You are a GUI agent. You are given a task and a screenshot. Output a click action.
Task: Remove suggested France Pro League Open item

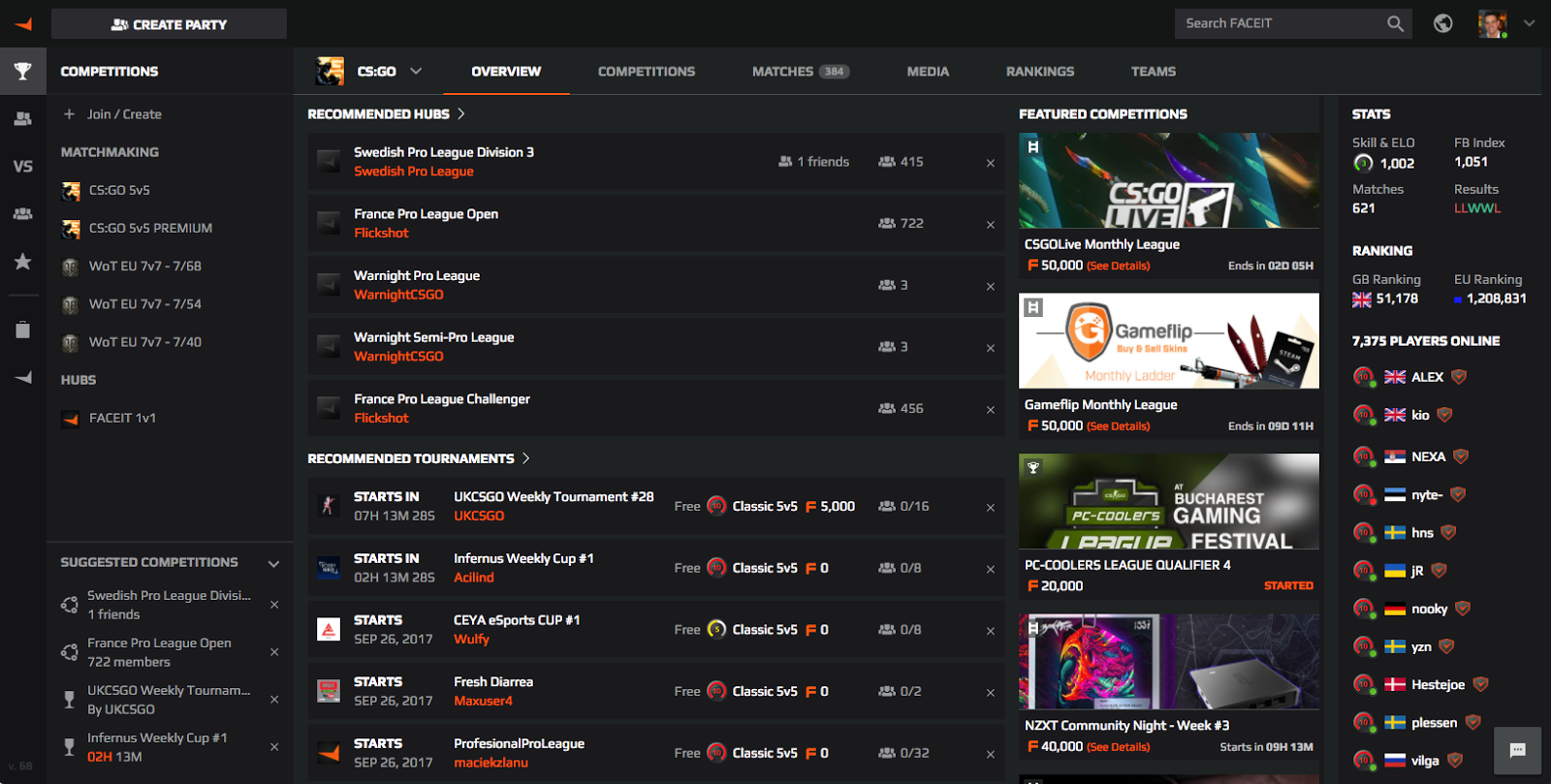click(x=274, y=652)
